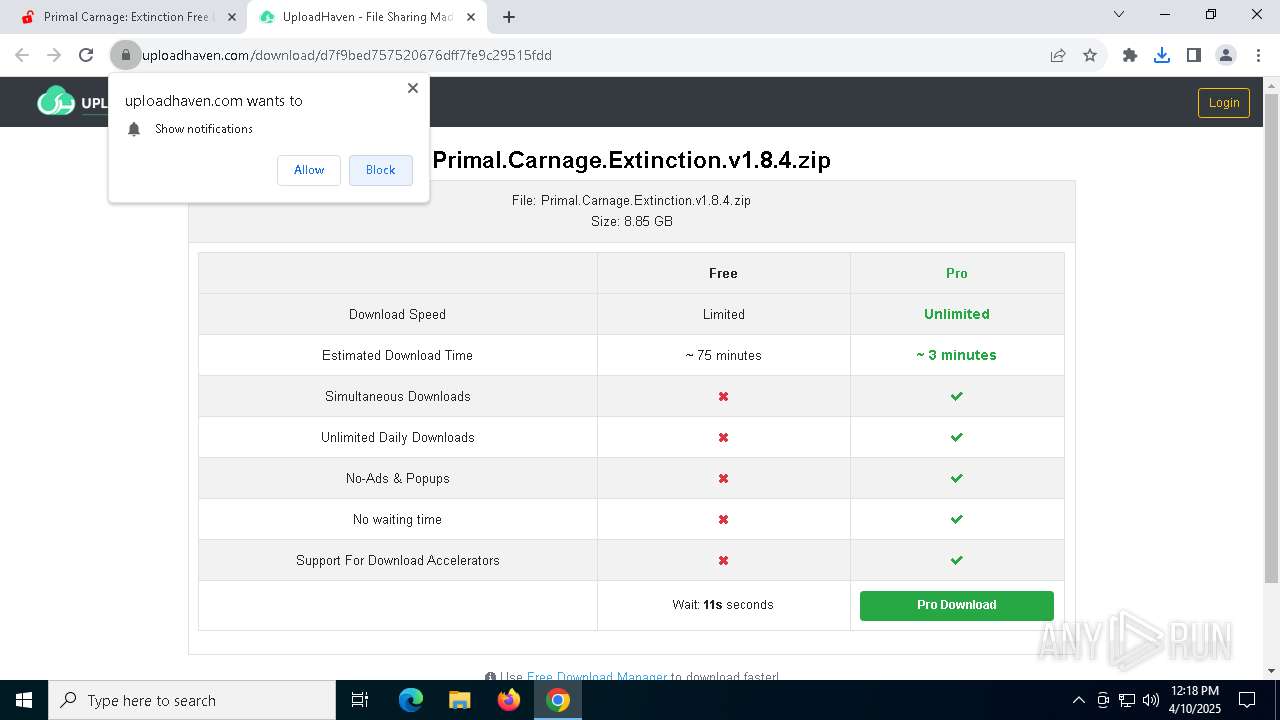Bookmark this page with the star icon
This screenshot has height=720, width=1280.
(x=1090, y=55)
